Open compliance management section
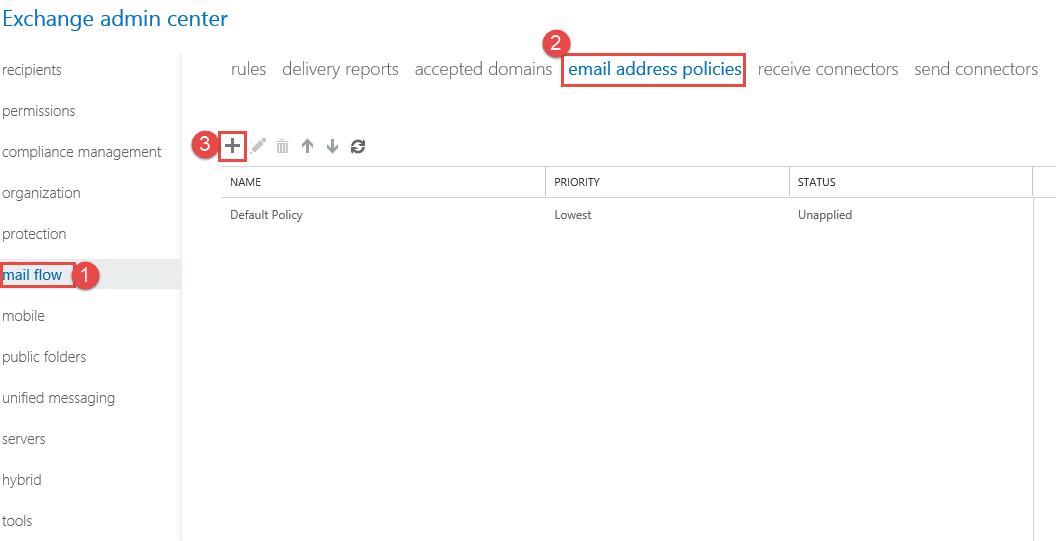The height and width of the screenshot is (541, 1056). click(82, 152)
